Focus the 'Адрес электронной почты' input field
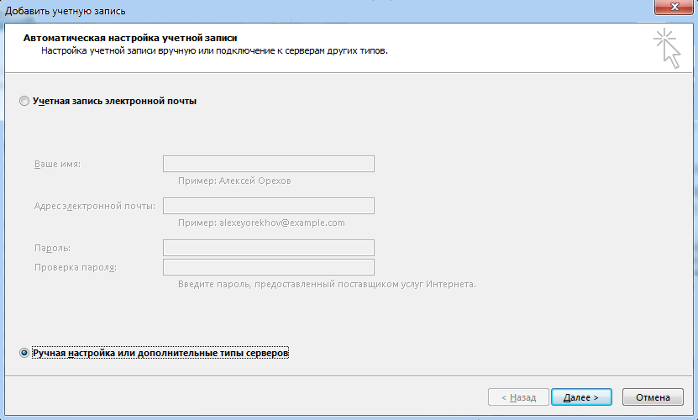This screenshot has height=420, width=698. pos(268,206)
